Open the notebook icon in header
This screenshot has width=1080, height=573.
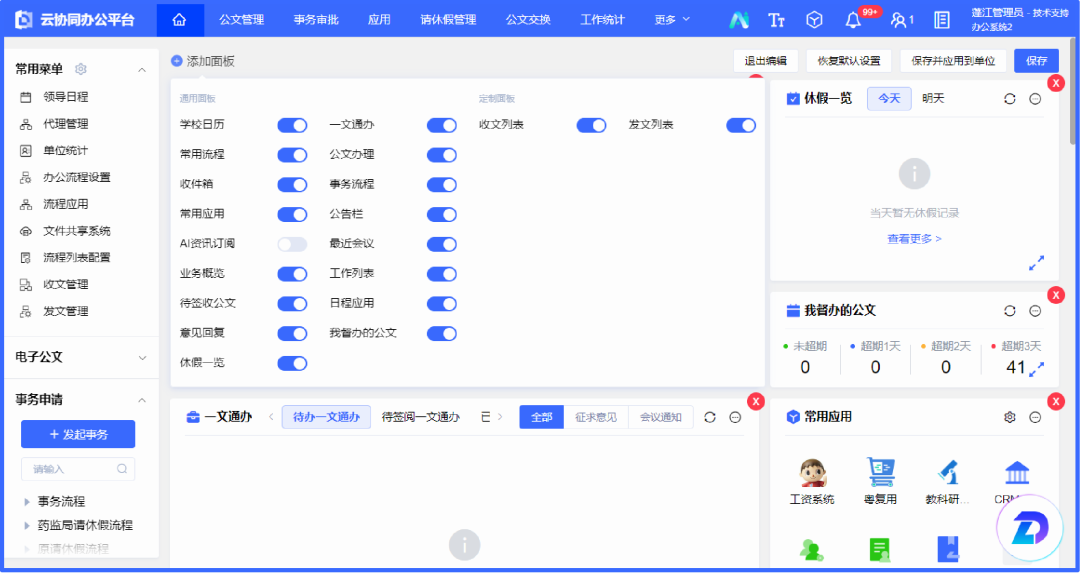(x=942, y=20)
